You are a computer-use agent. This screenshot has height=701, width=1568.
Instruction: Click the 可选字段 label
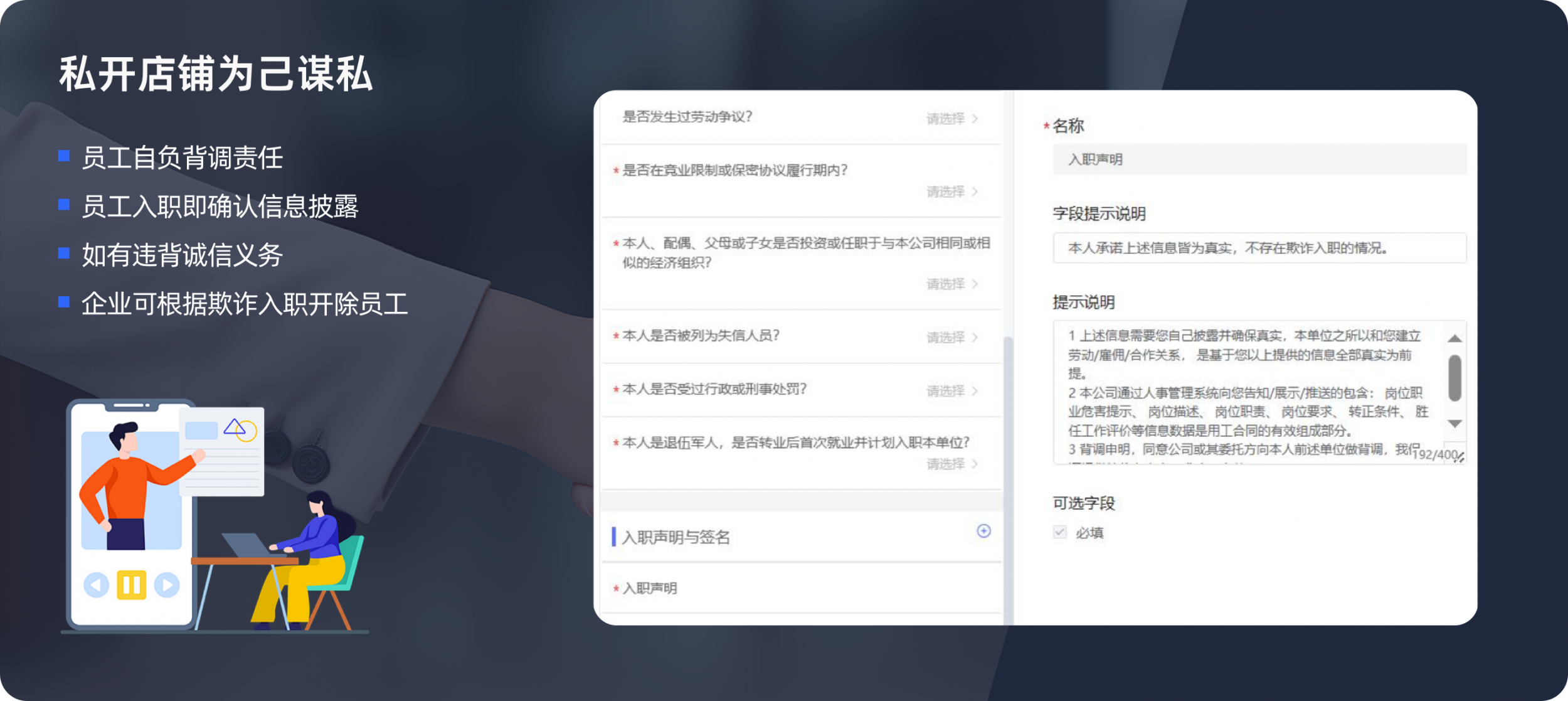[1084, 503]
